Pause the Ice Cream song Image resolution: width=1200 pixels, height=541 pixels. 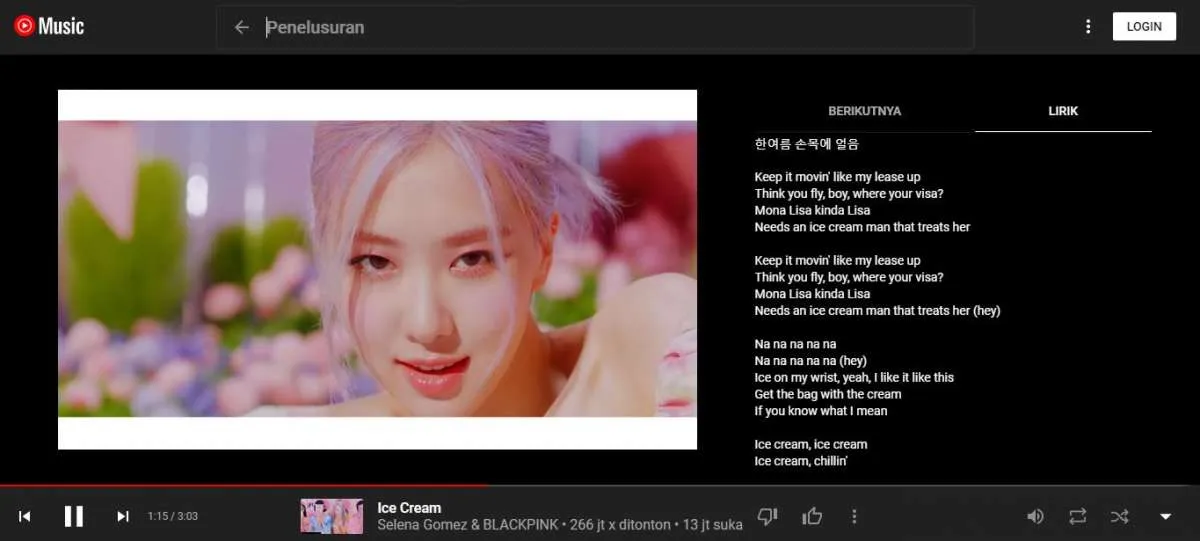(x=73, y=516)
